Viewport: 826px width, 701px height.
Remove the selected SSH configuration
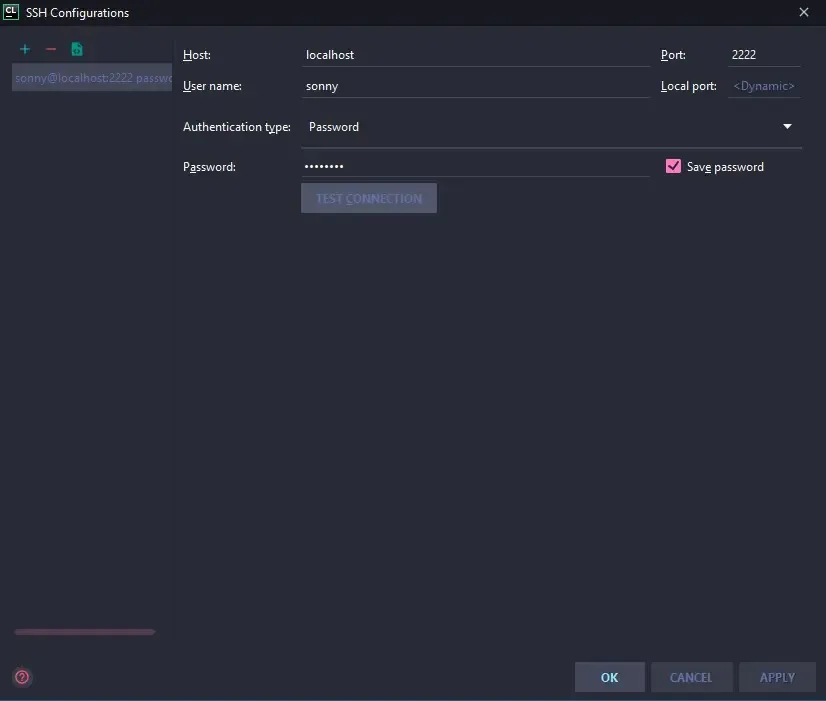click(x=51, y=49)
